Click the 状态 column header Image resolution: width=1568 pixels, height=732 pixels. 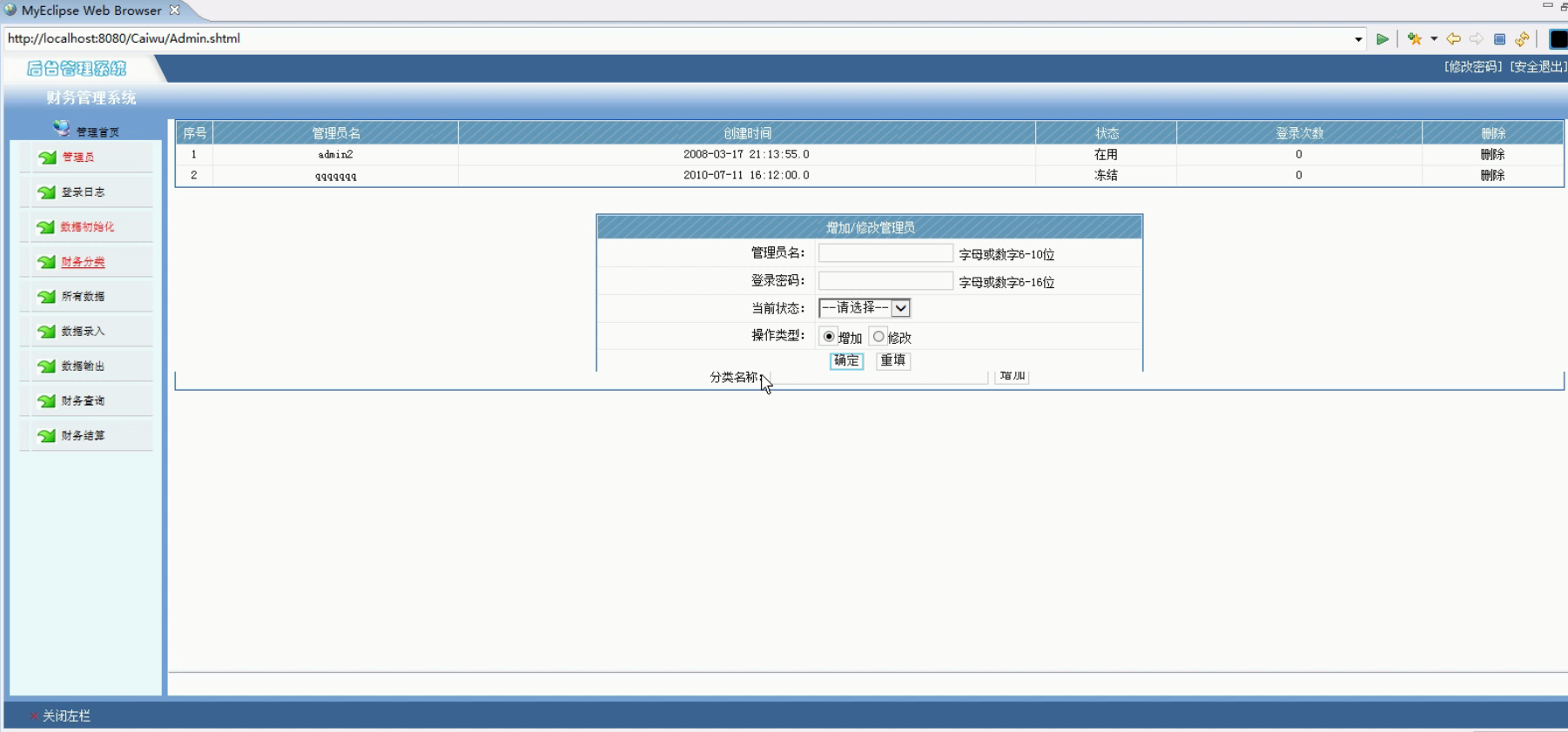point(1107,133)
